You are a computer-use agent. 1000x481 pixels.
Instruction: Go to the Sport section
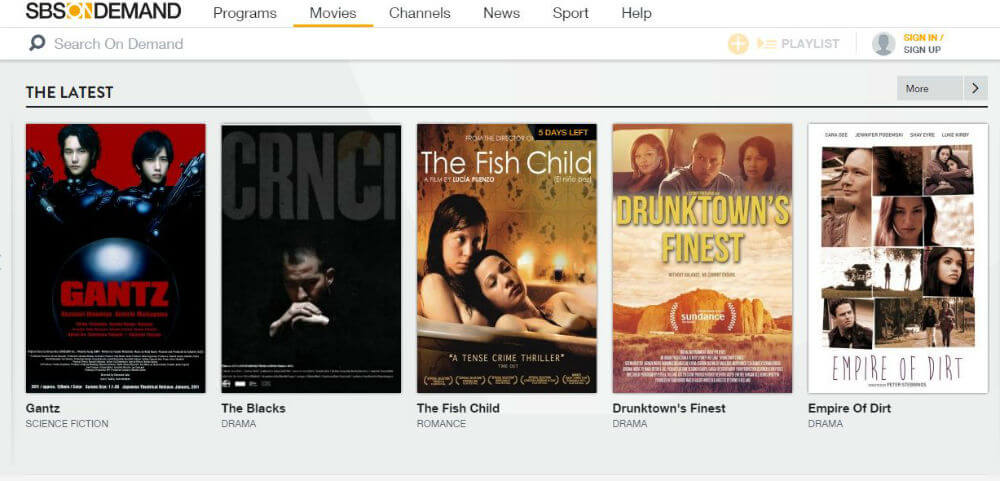[571, 13]
